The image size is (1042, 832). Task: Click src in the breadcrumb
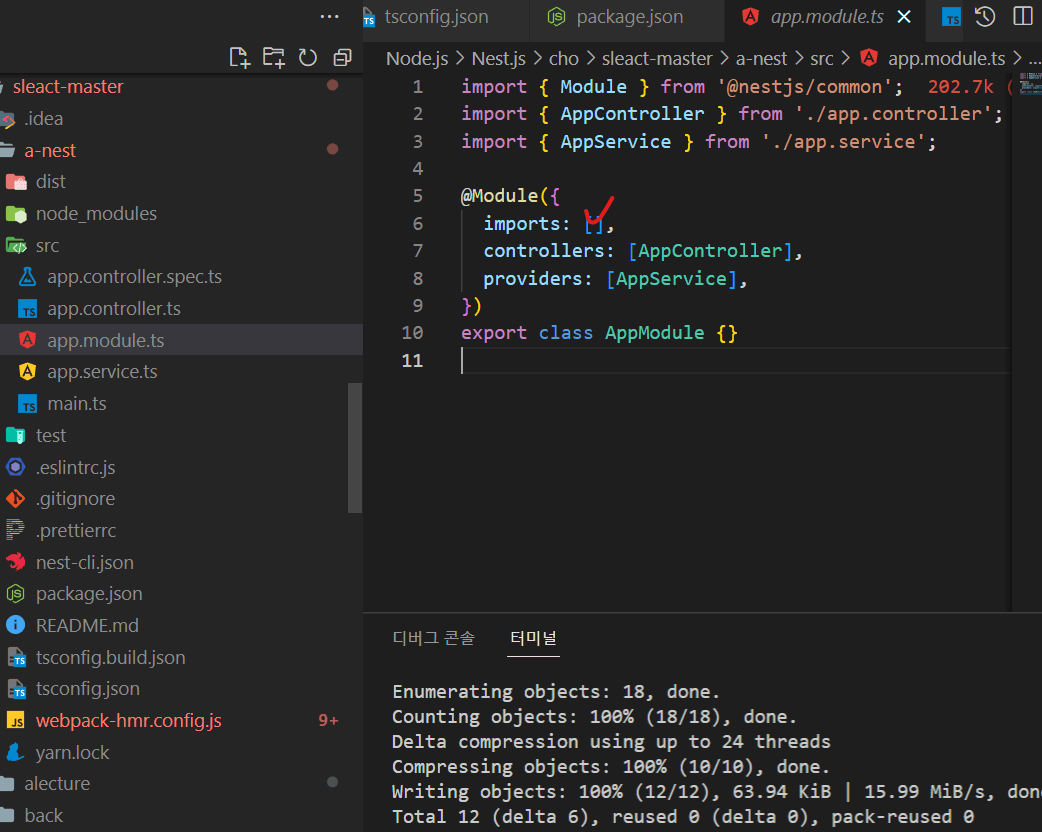pos(821,58)
